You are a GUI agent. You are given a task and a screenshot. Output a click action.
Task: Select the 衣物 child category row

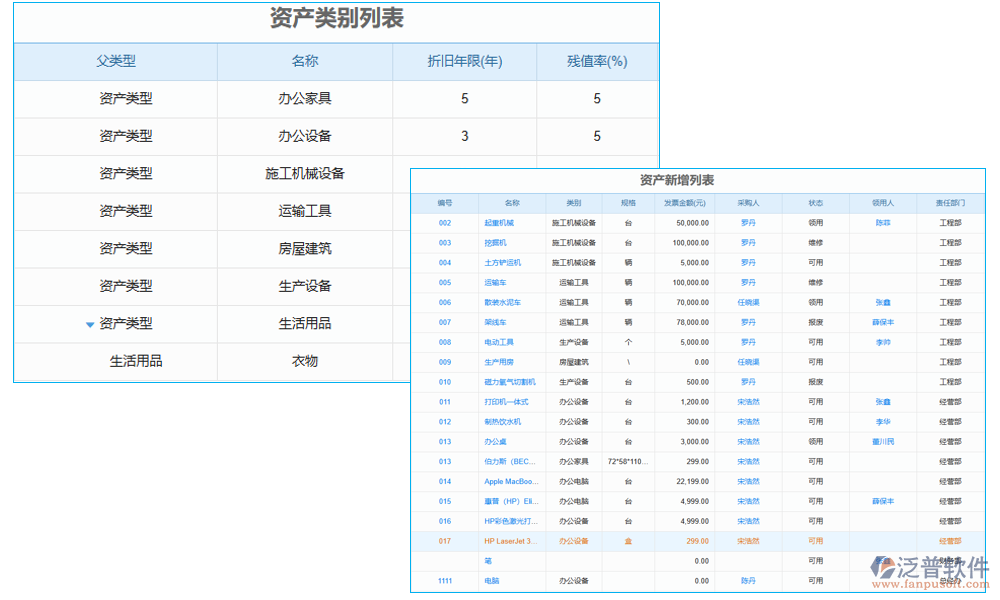(305, 361)
